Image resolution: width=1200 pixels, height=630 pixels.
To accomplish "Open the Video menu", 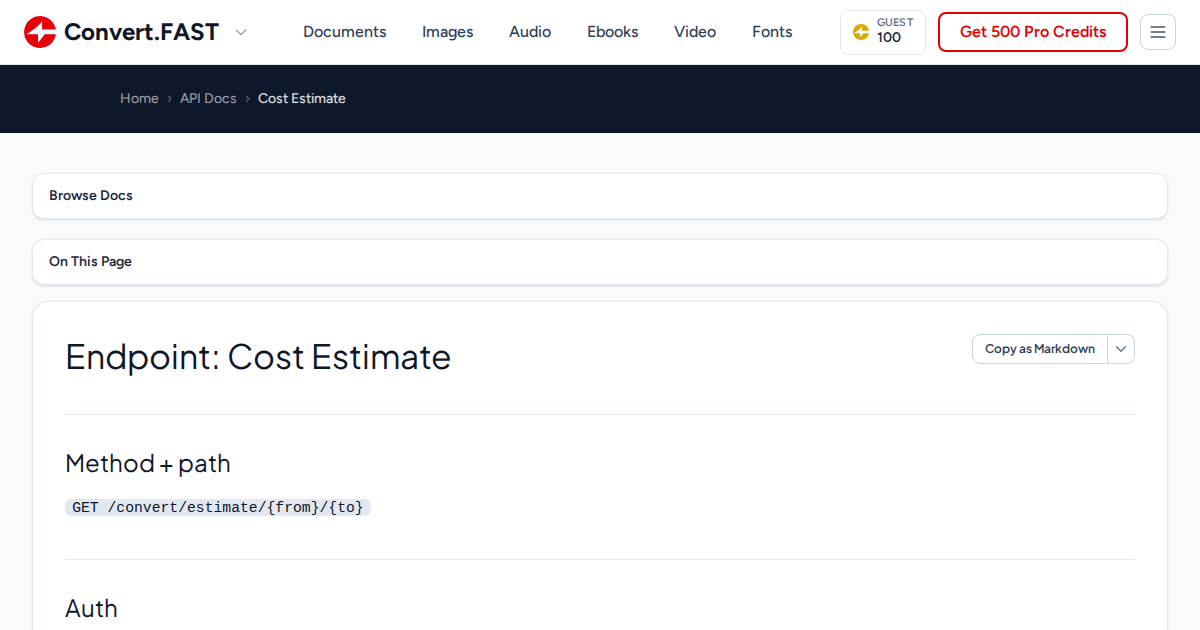I will pos(695,32).
